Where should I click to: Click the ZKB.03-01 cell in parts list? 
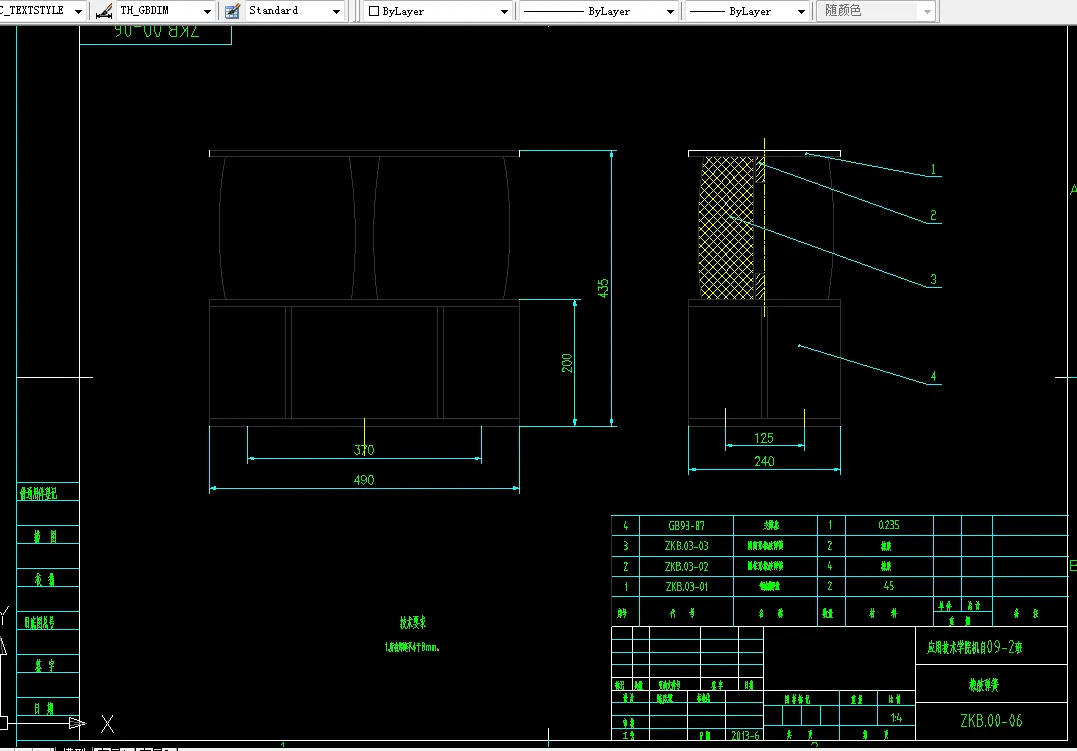tap(686, 587)
